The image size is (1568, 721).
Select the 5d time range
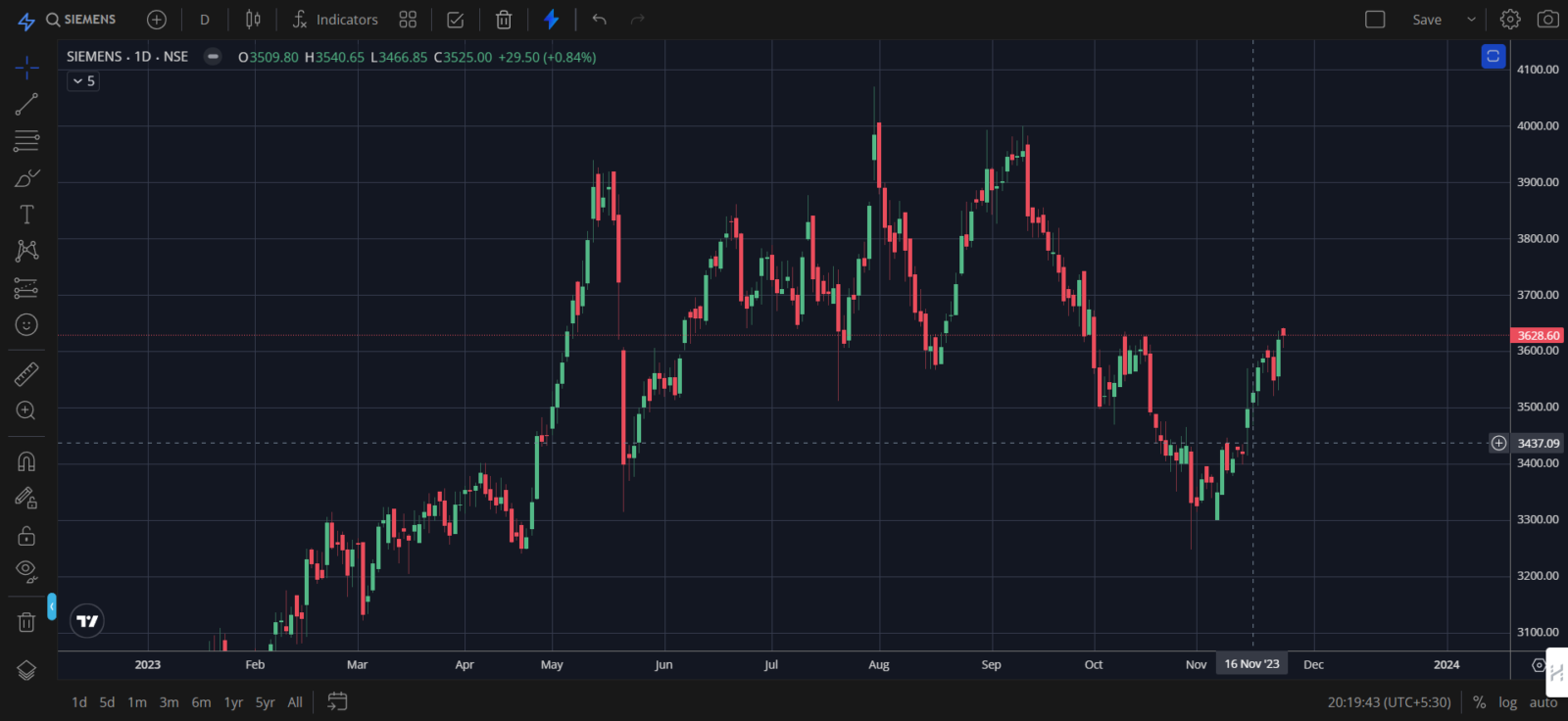108,702
